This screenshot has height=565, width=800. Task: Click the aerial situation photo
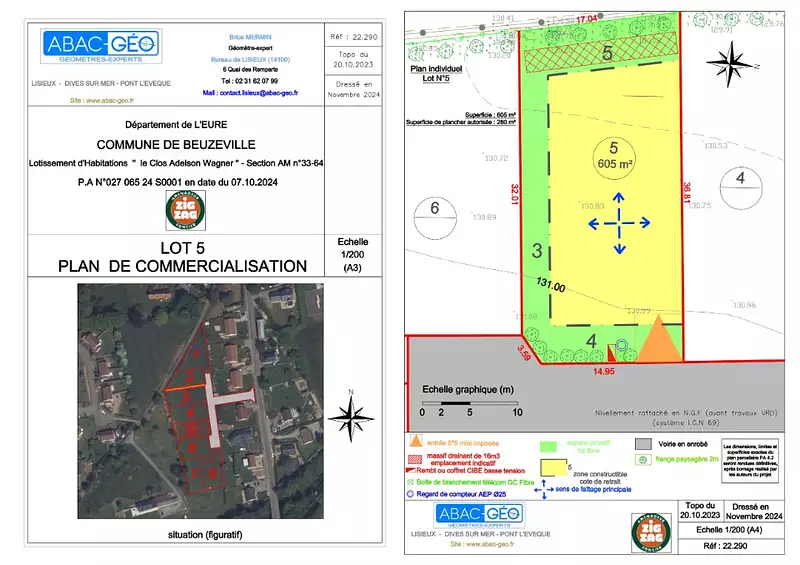pos(202,402)
